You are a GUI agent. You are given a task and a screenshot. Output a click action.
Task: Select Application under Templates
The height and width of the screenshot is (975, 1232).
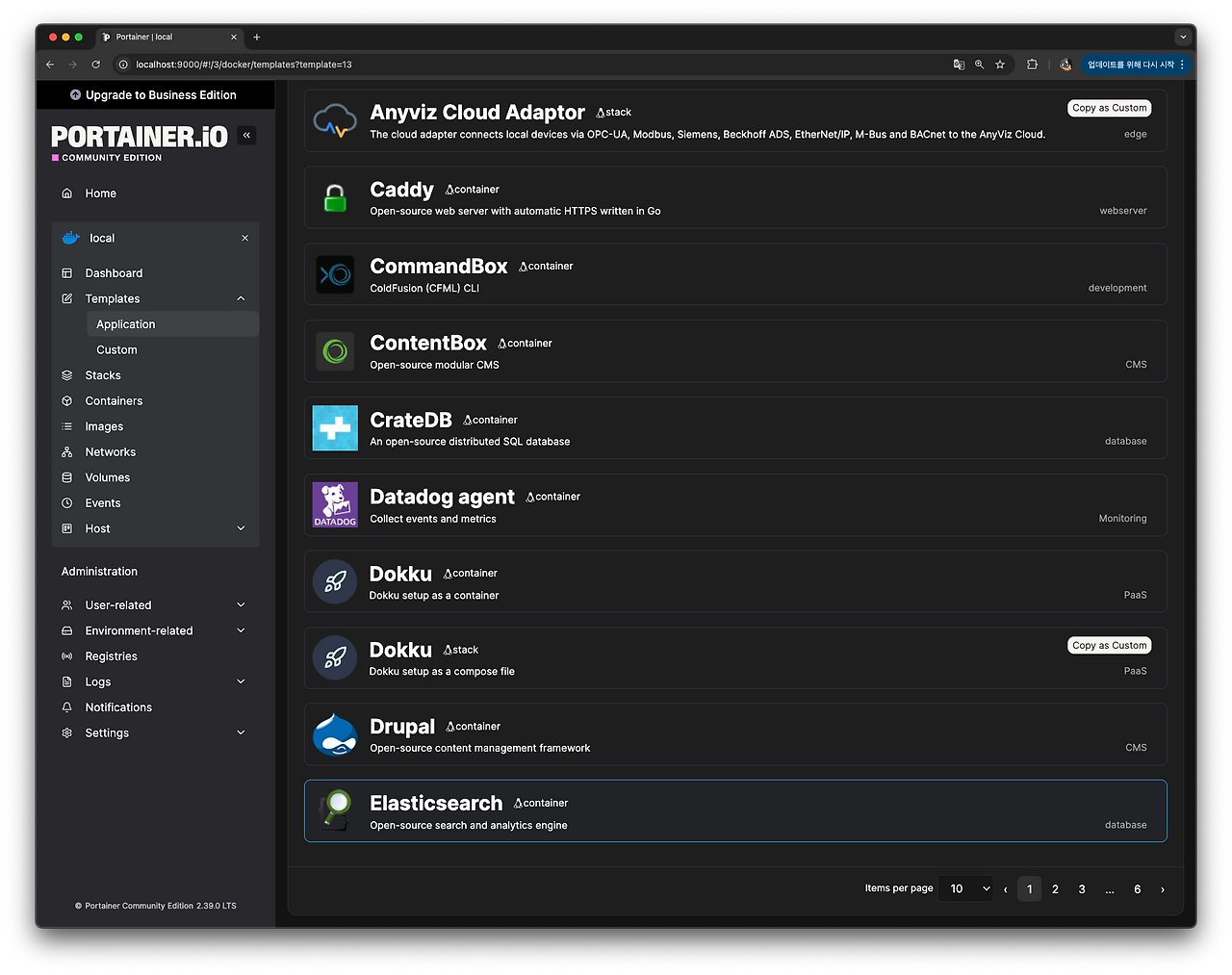(x=172, y=324)
